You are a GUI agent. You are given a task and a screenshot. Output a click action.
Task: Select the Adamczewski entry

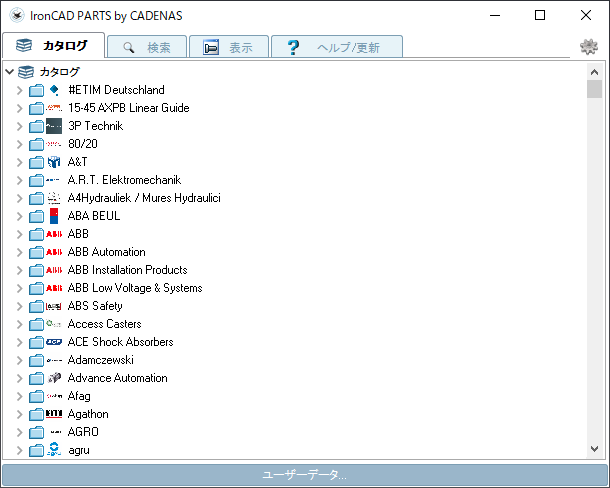point(100,360)
